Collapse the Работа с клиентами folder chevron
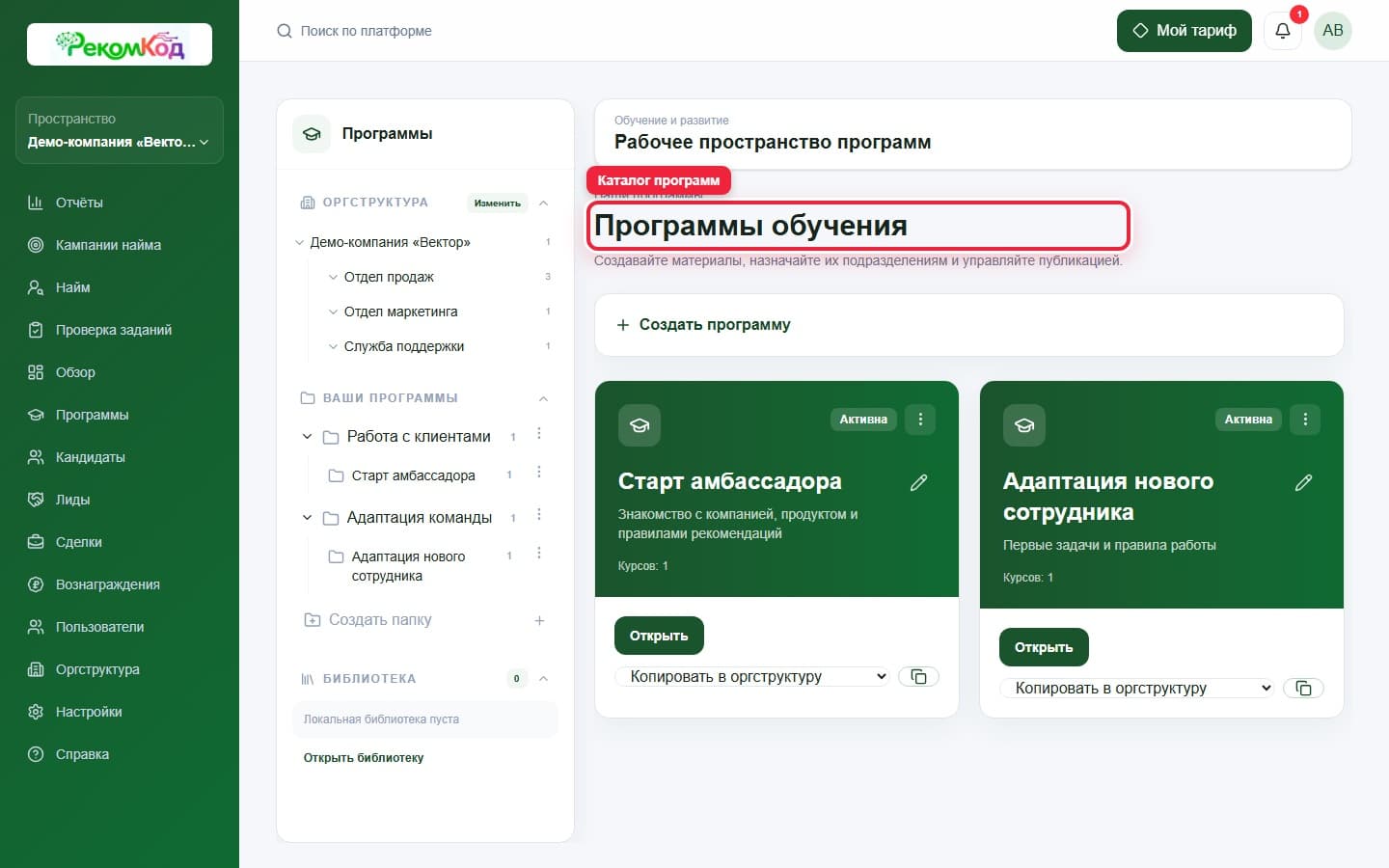The image size is (1389, 868). [307, 437]
